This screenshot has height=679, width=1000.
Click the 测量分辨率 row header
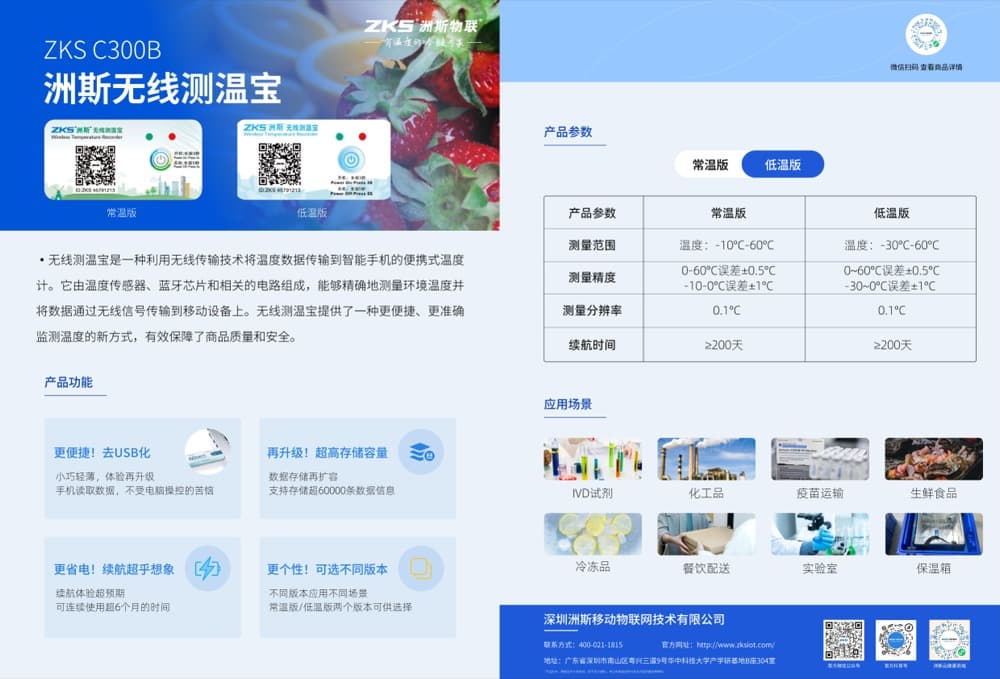coord(592,310)
